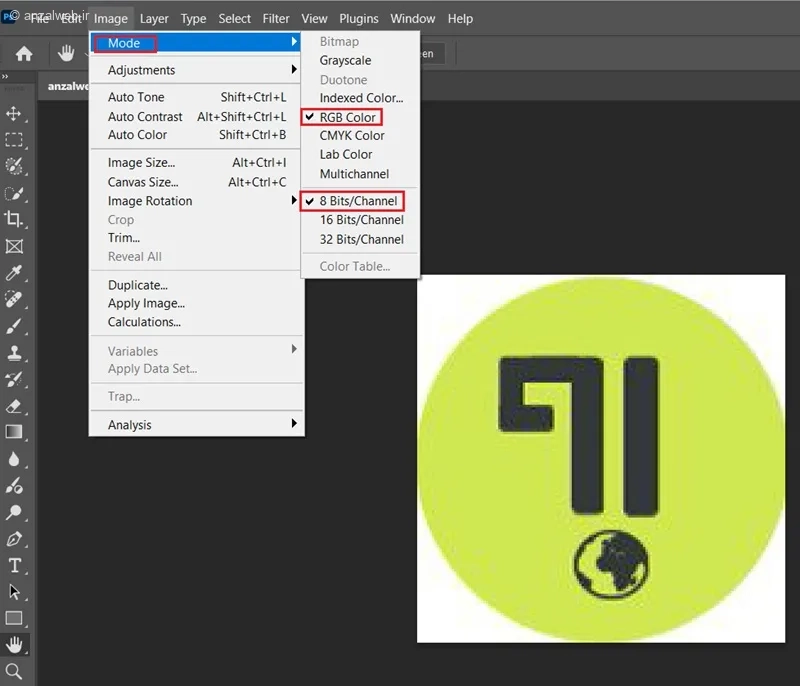Select the Clone Stamp tool
The height and width of the screenshot is (686, 800).
[x=14, y=353]
